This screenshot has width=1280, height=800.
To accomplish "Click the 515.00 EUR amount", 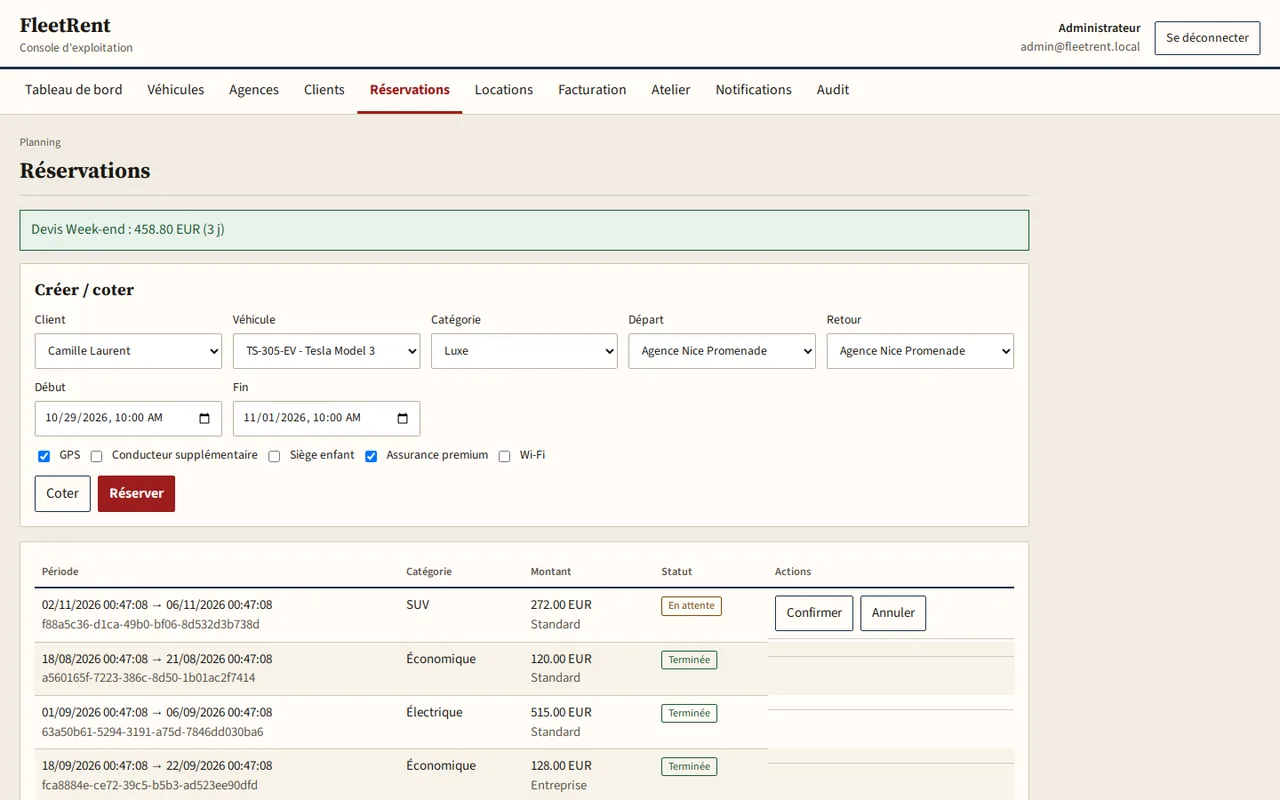I will click(x=561, y=713).
